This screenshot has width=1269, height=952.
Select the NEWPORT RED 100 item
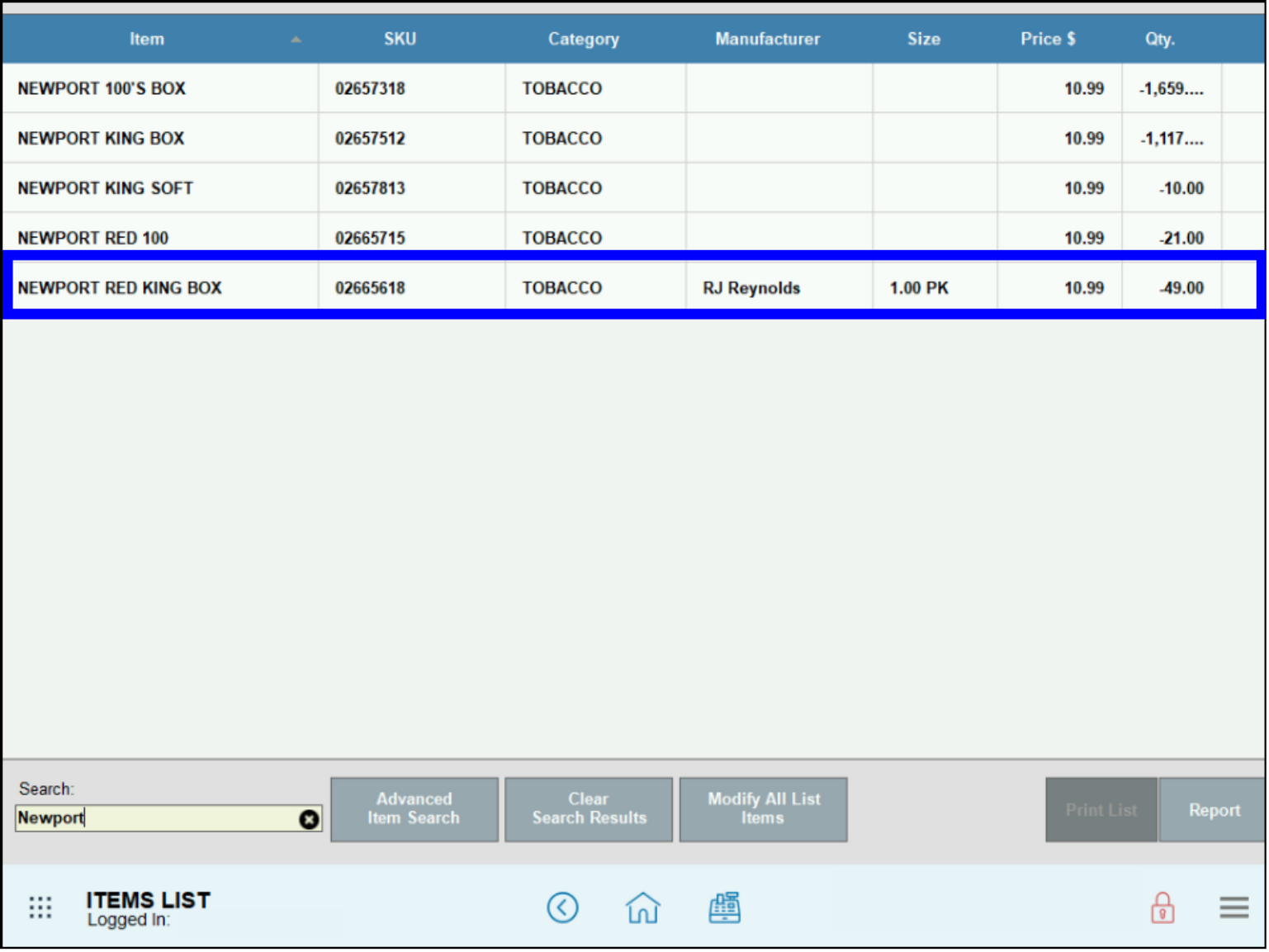coord(92,238)
